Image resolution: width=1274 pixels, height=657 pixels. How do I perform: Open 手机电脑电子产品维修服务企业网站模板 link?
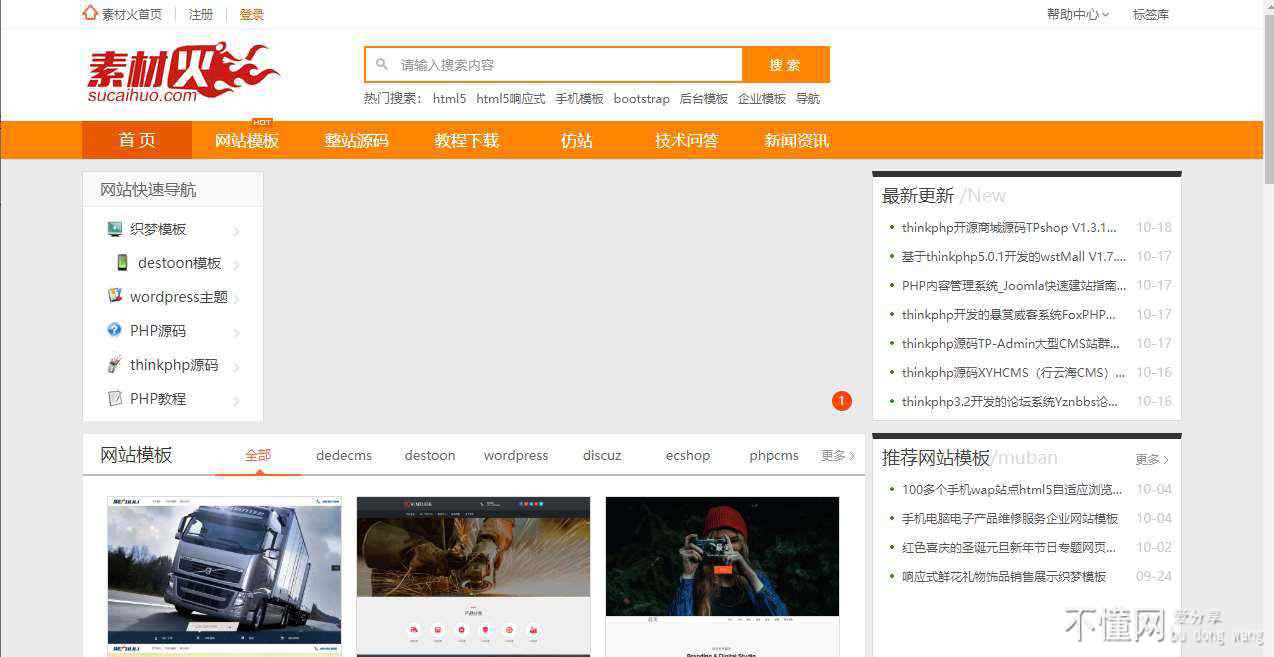point(1010,518)
